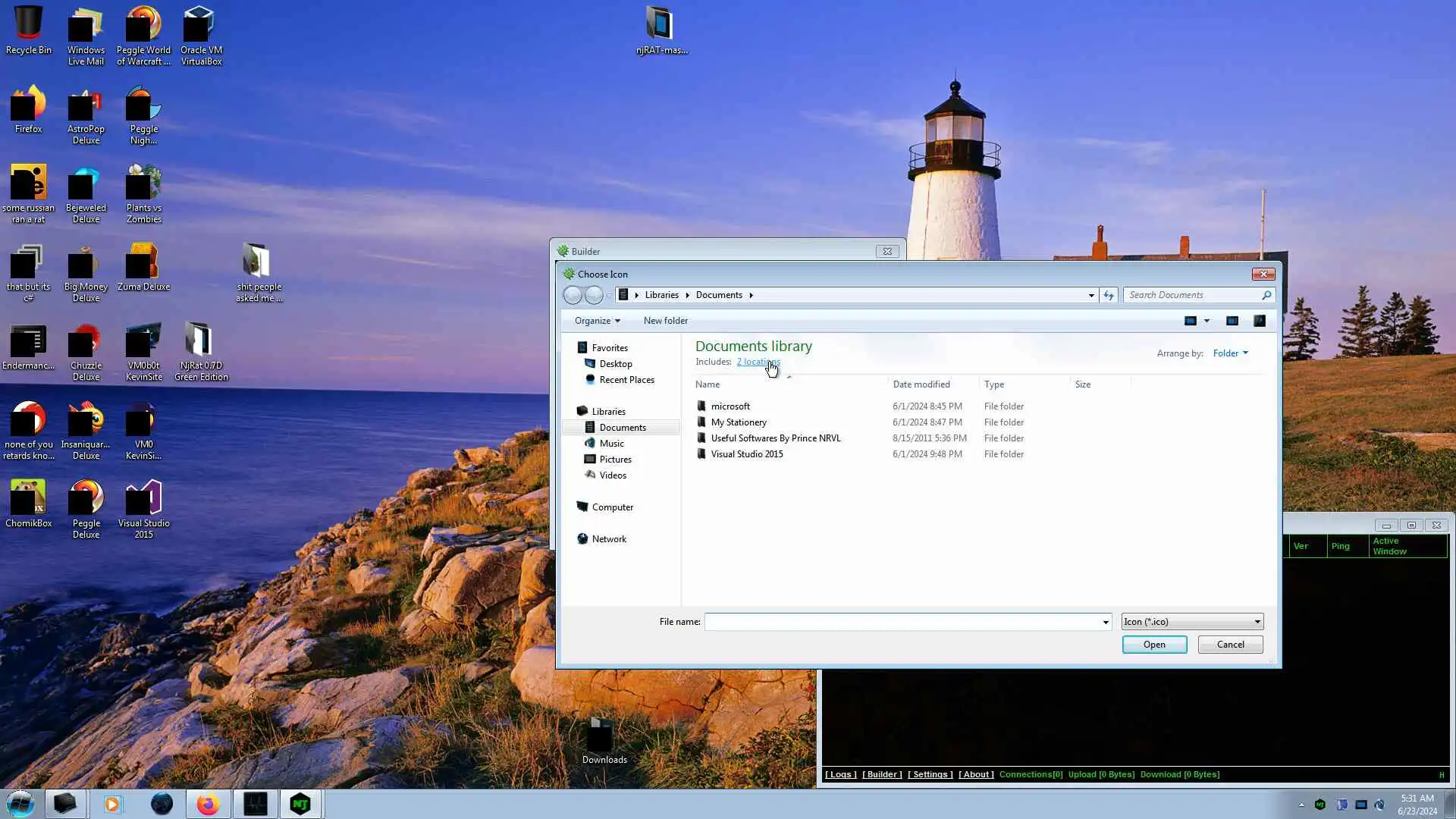The width and height of the screenshot is (1456, 819).
Task: Click the njRAT taskbar icon
Action: click(300, 804)
